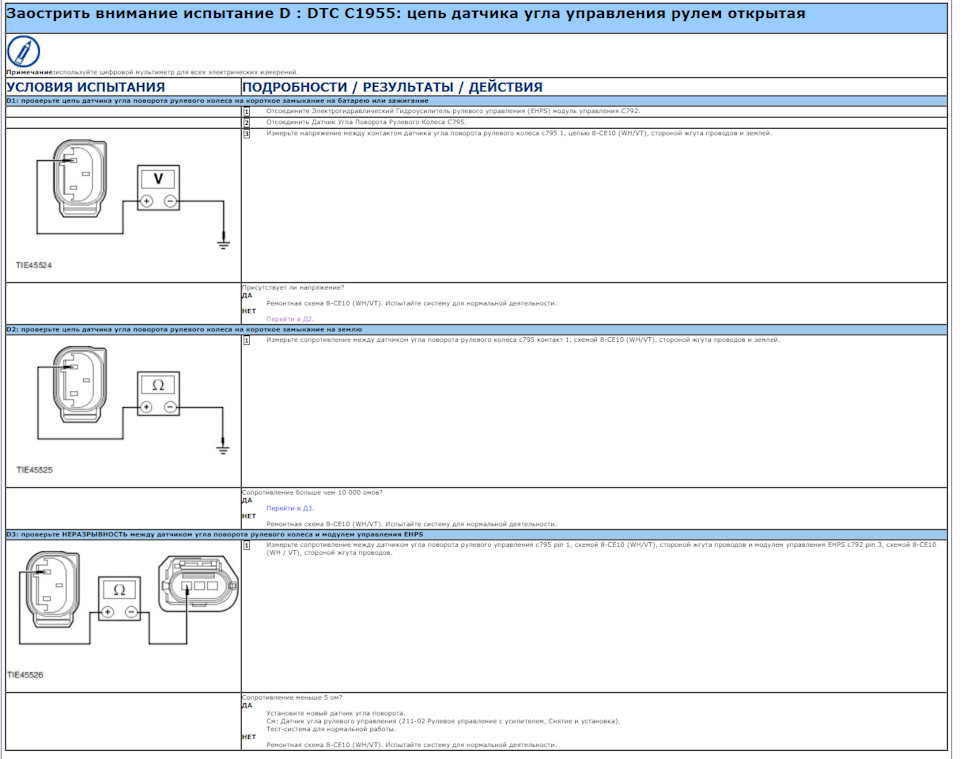
Task: Click the question 'Сопротивление меньше 5 ом?'
Action: 292,698
